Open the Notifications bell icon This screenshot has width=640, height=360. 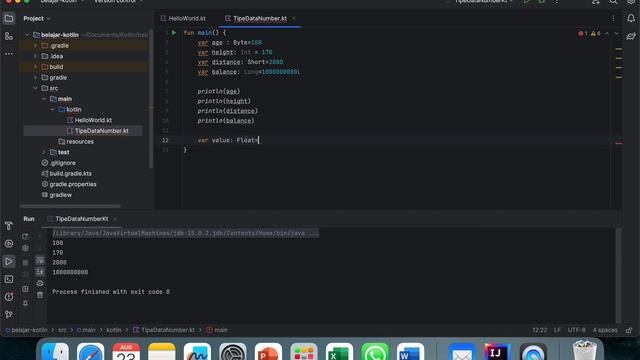click(x=631, y=18)
